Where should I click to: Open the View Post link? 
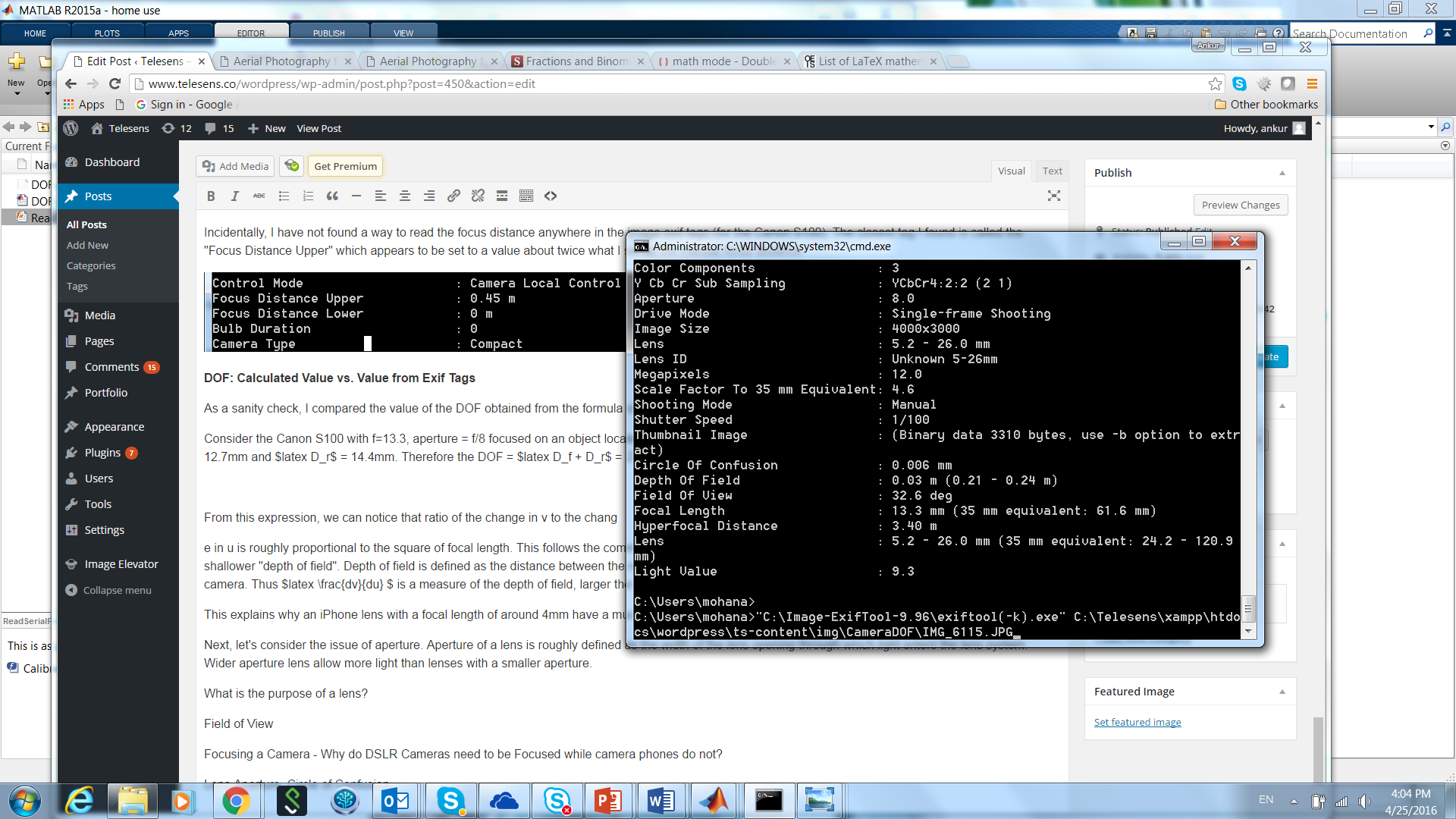[318, 128]
